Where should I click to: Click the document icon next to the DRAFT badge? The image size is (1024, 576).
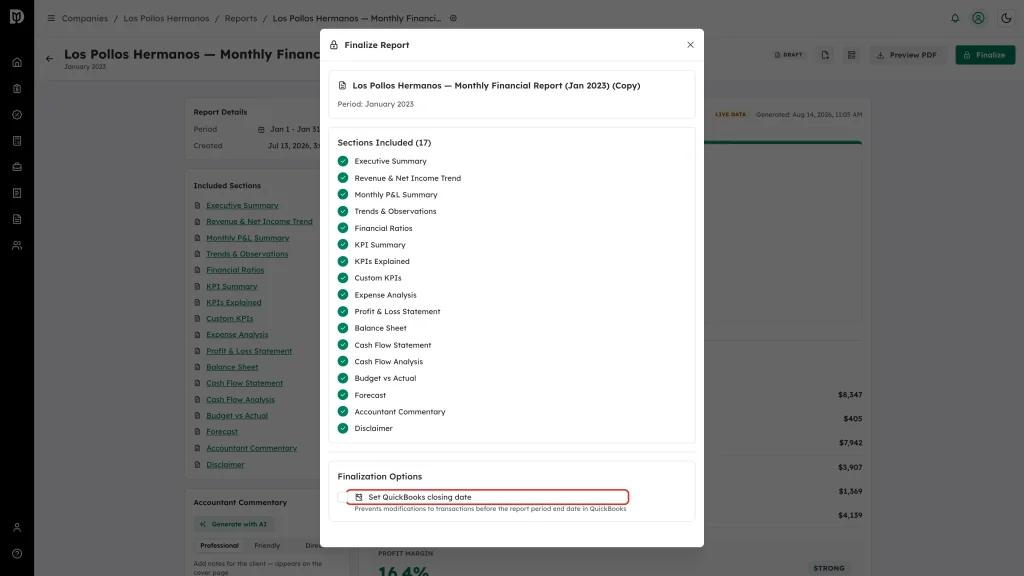pyautogui.click(x=825, y=55)
